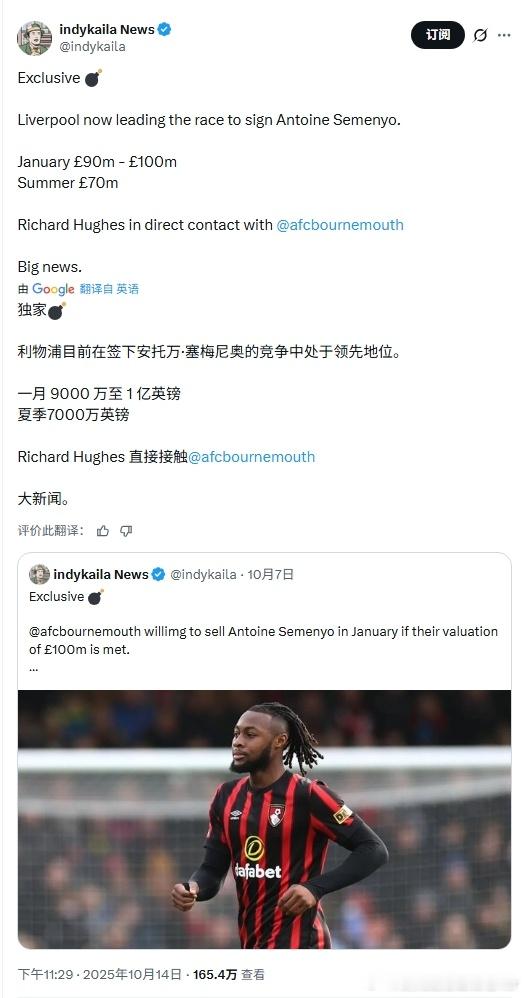Click the blue verified badge beside indykaila News
Image resolution: width=525 pixels, height=998 pixels.
pyautogui.click(x=164, y=29)
